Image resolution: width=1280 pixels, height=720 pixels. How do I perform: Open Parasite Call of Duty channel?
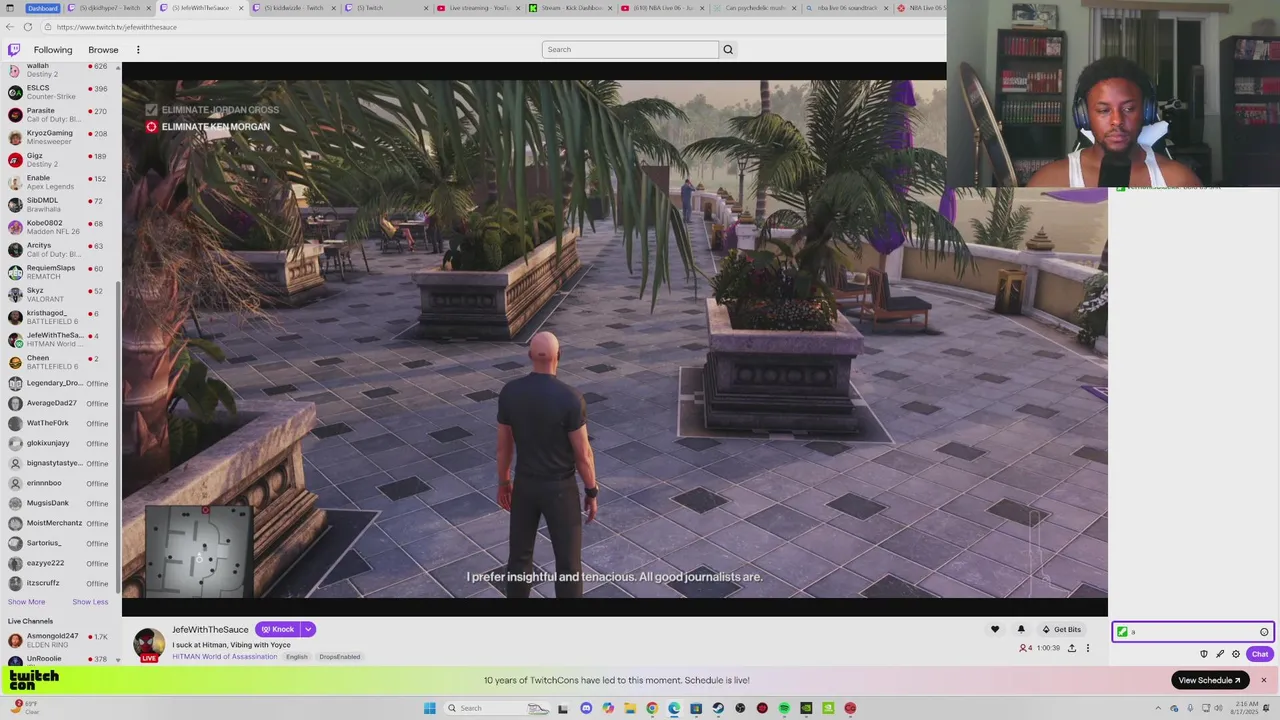tap(60, 115)
